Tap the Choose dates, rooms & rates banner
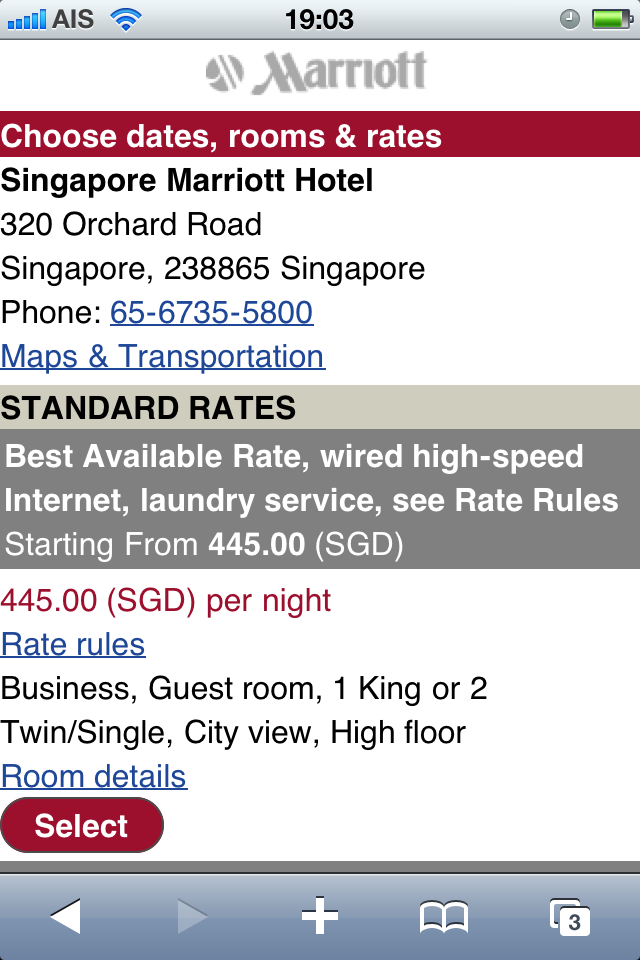Image resolution: width=640 pixels, height=960 pixels. (222, 136)
